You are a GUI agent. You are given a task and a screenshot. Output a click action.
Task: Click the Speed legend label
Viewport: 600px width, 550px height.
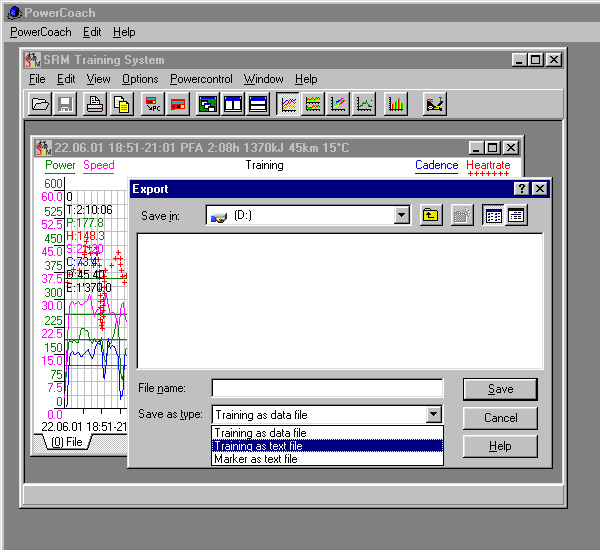coord(99,165)
